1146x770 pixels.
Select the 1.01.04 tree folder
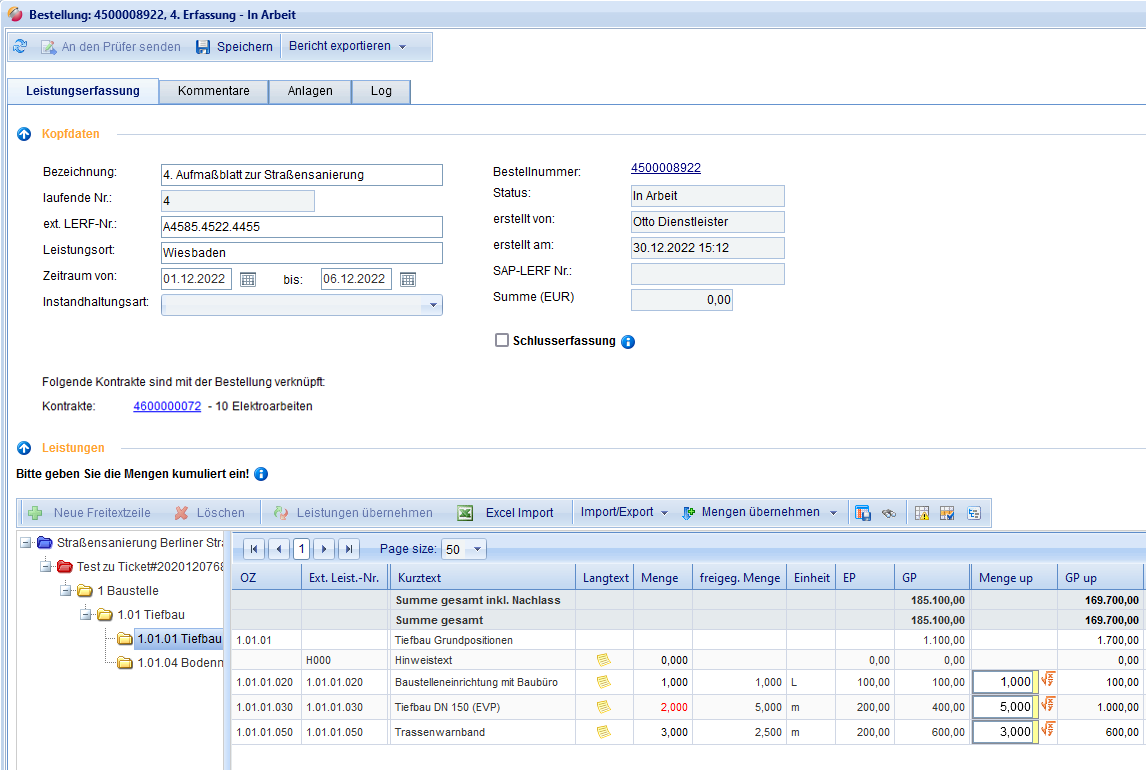click(178, 662)
